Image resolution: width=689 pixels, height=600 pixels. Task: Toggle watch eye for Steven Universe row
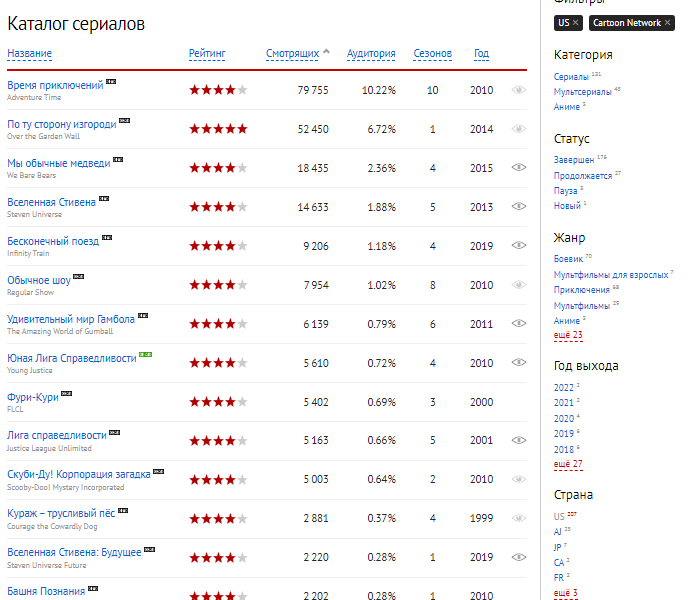pyautogui.click(x=519, y=207)
